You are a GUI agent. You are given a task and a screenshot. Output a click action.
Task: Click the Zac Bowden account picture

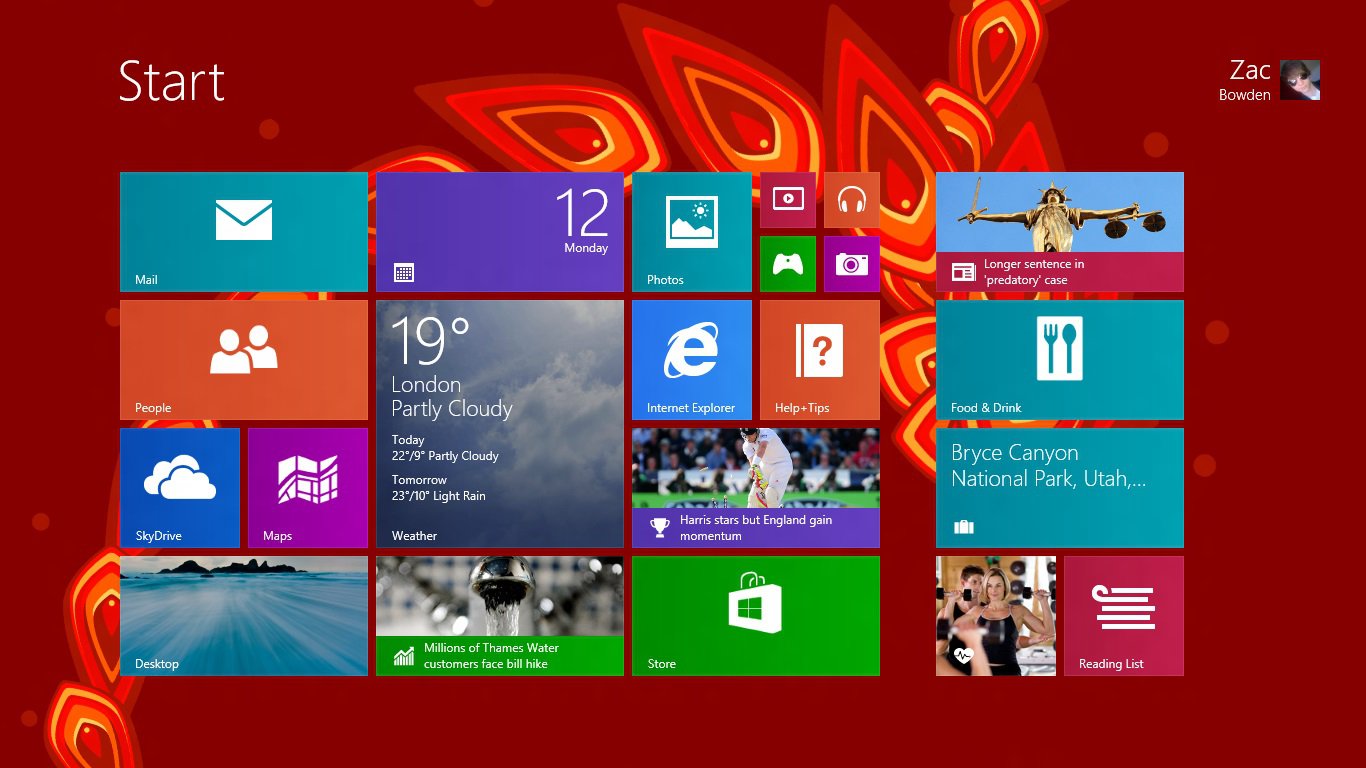[1299, 80]
